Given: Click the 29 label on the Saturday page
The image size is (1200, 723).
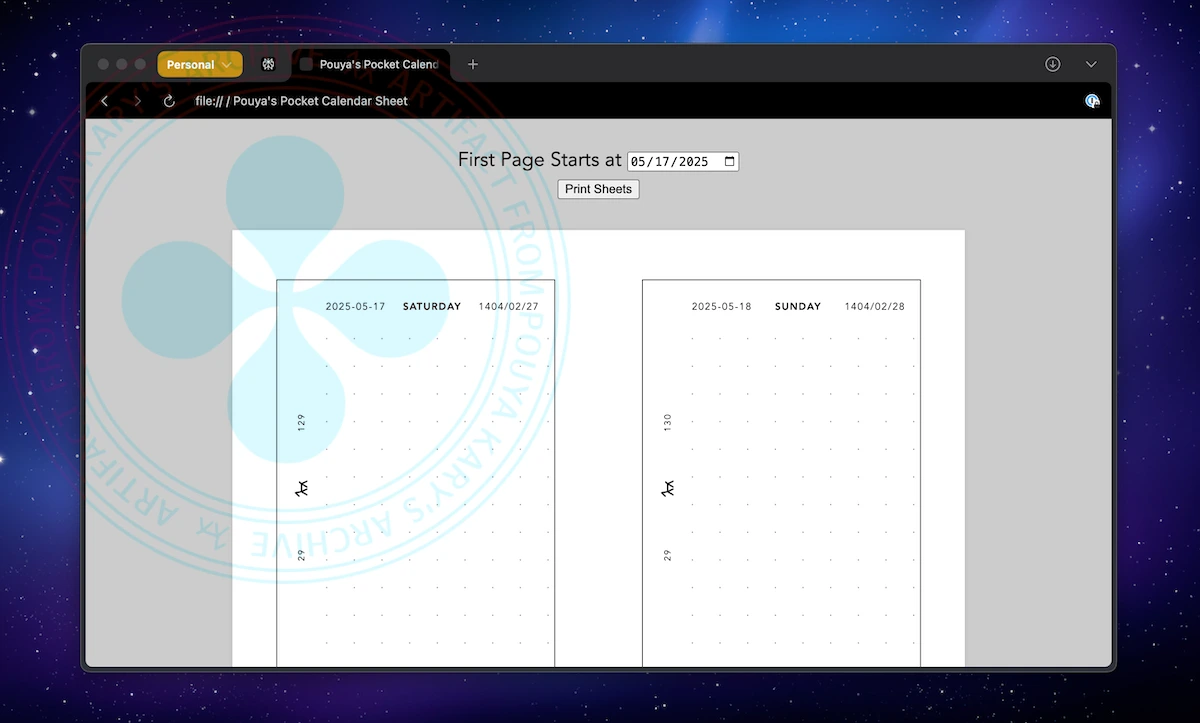Looking at the screenshot, I should (301, 554).
